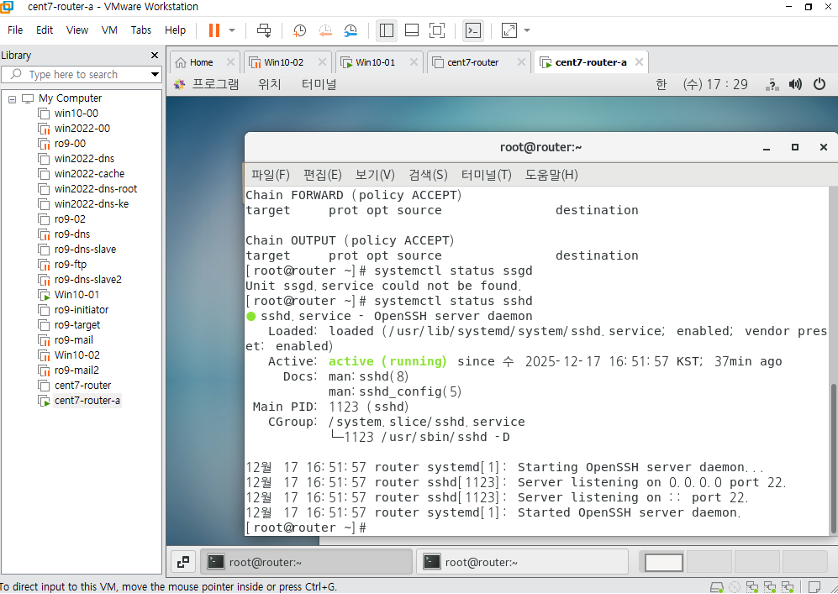Open the Edit menu in VMware

pyautogui.click(x=44, y=30)
